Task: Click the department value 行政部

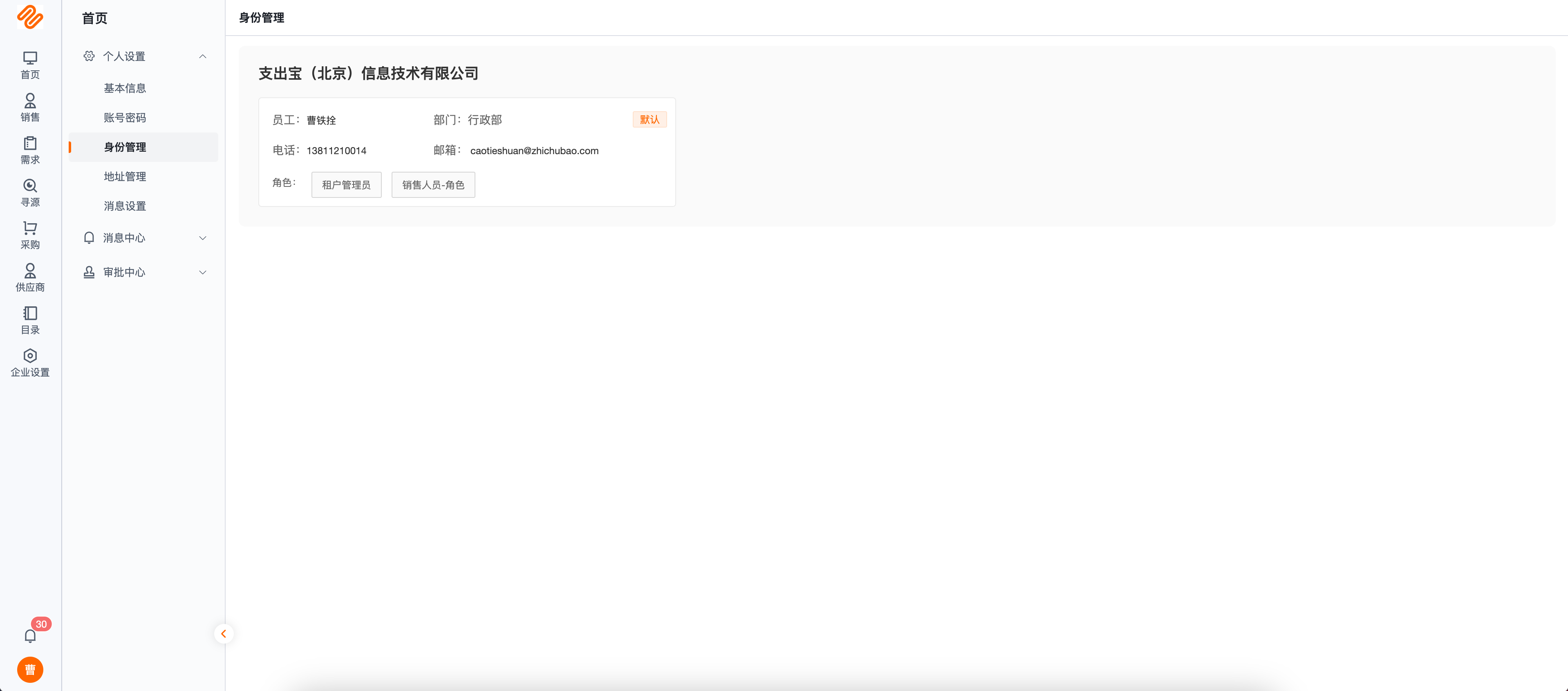Action: pos(485,120)
